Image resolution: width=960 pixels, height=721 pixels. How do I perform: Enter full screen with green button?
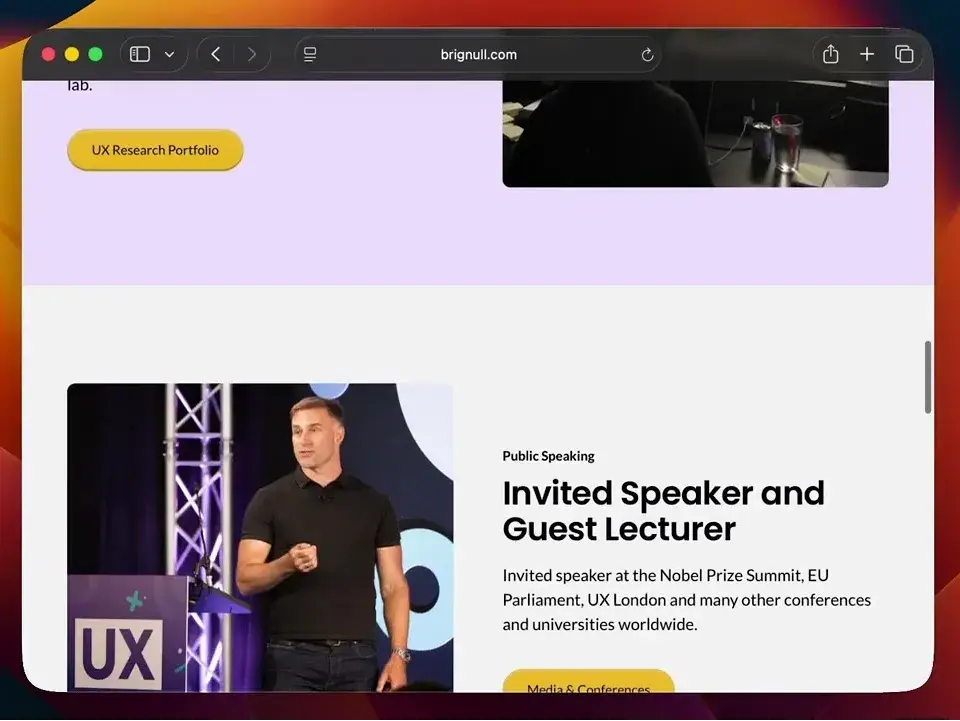[96, 54]
